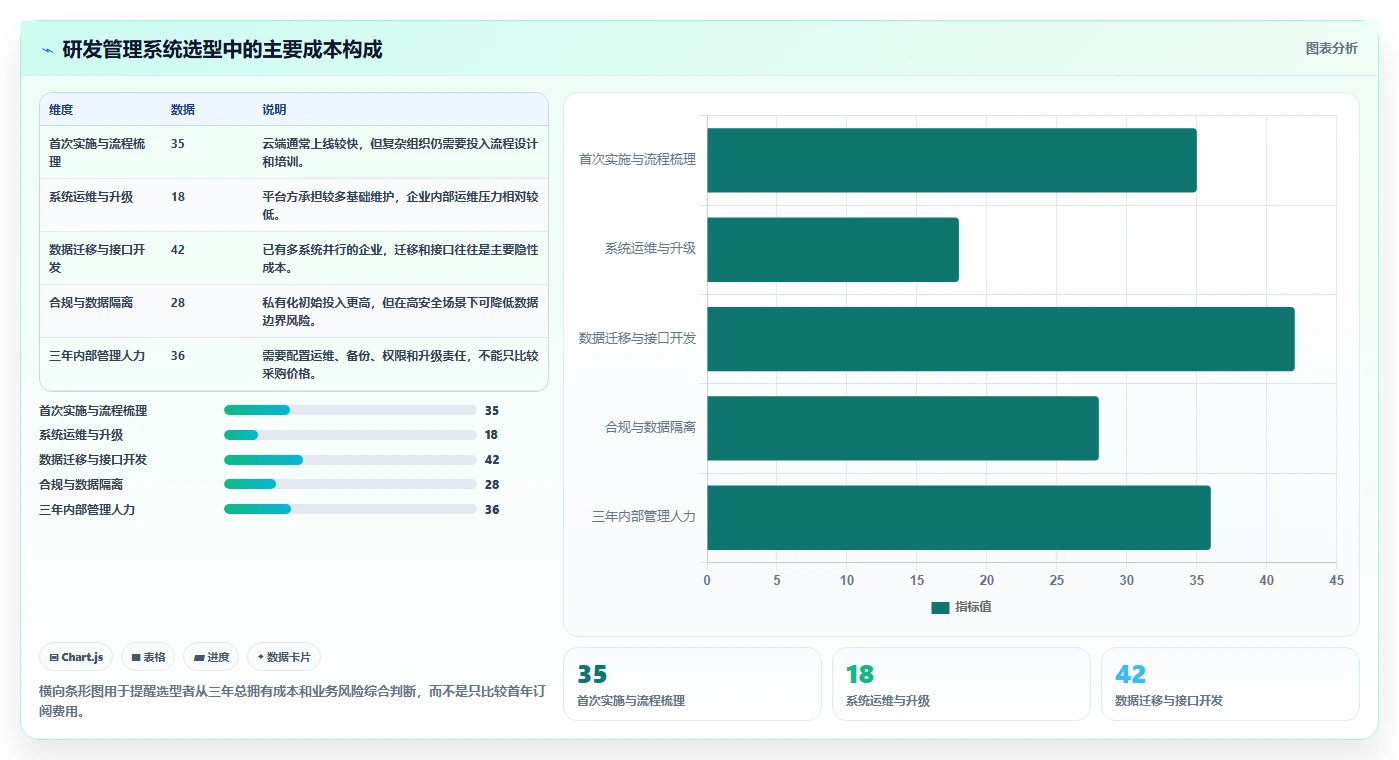This screenshot has width=1399, height=760.
Task: Click the 三年内部管理人力 progress bar
Action: [350, 509]
